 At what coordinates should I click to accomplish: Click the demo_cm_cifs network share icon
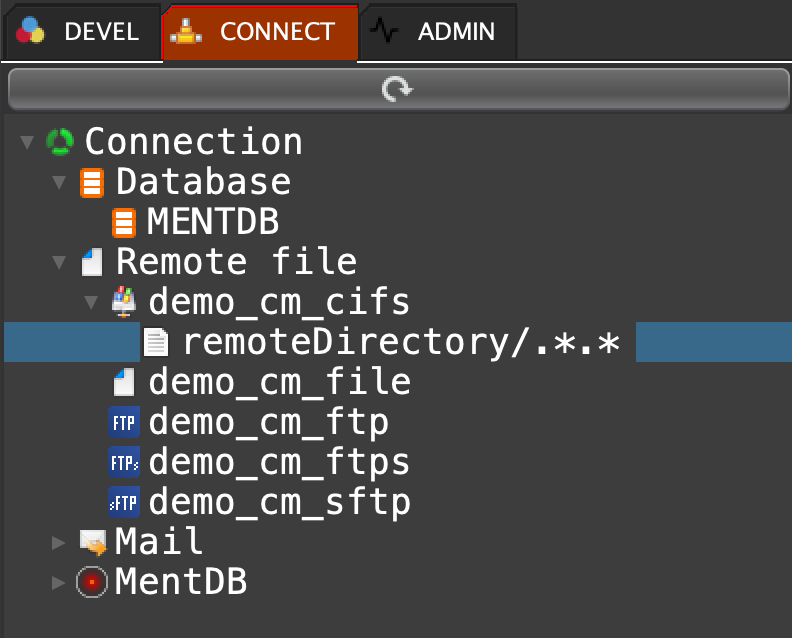point(124,302)
